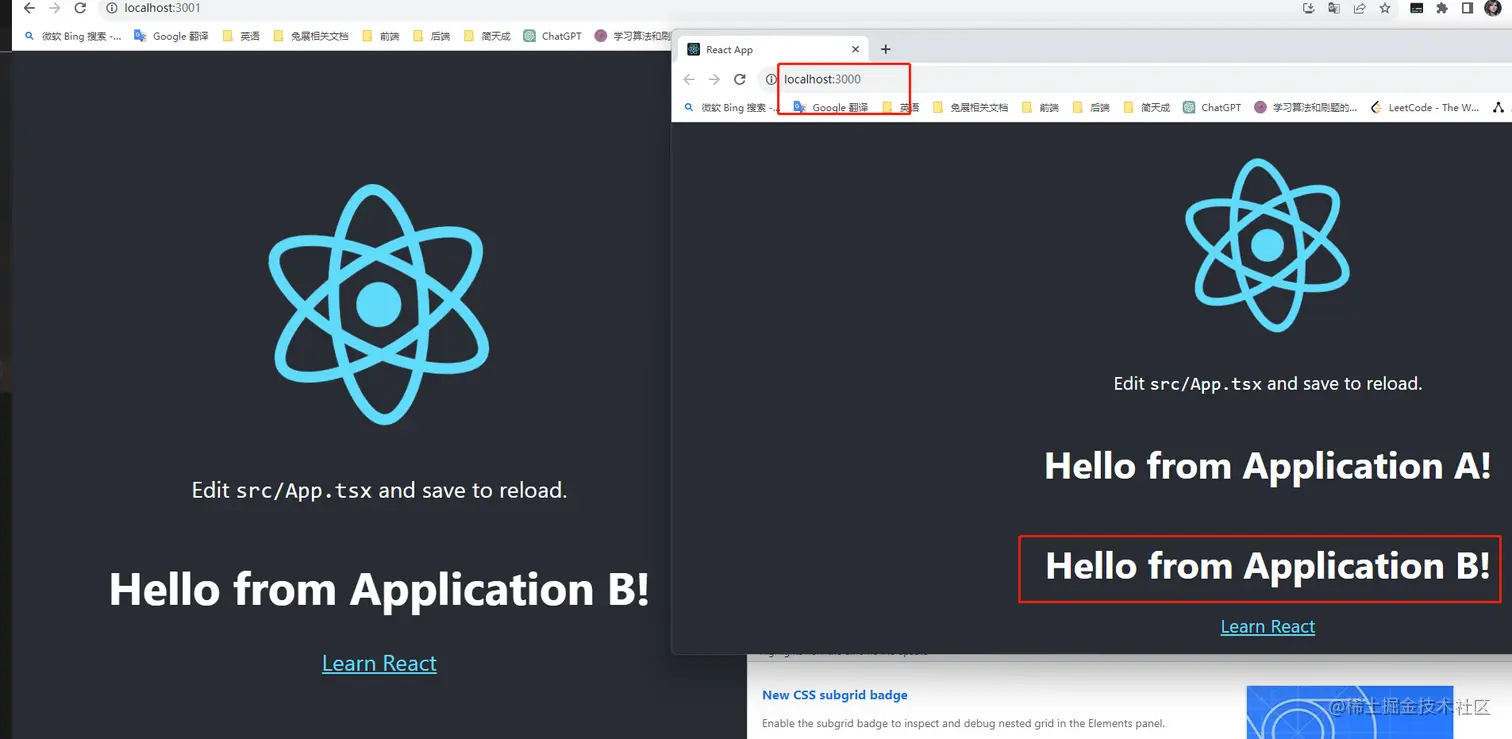The width and height of the screenshot is (1512, 739).
Task: Go back in the localhost:3000 window
Action: point(689,79)
